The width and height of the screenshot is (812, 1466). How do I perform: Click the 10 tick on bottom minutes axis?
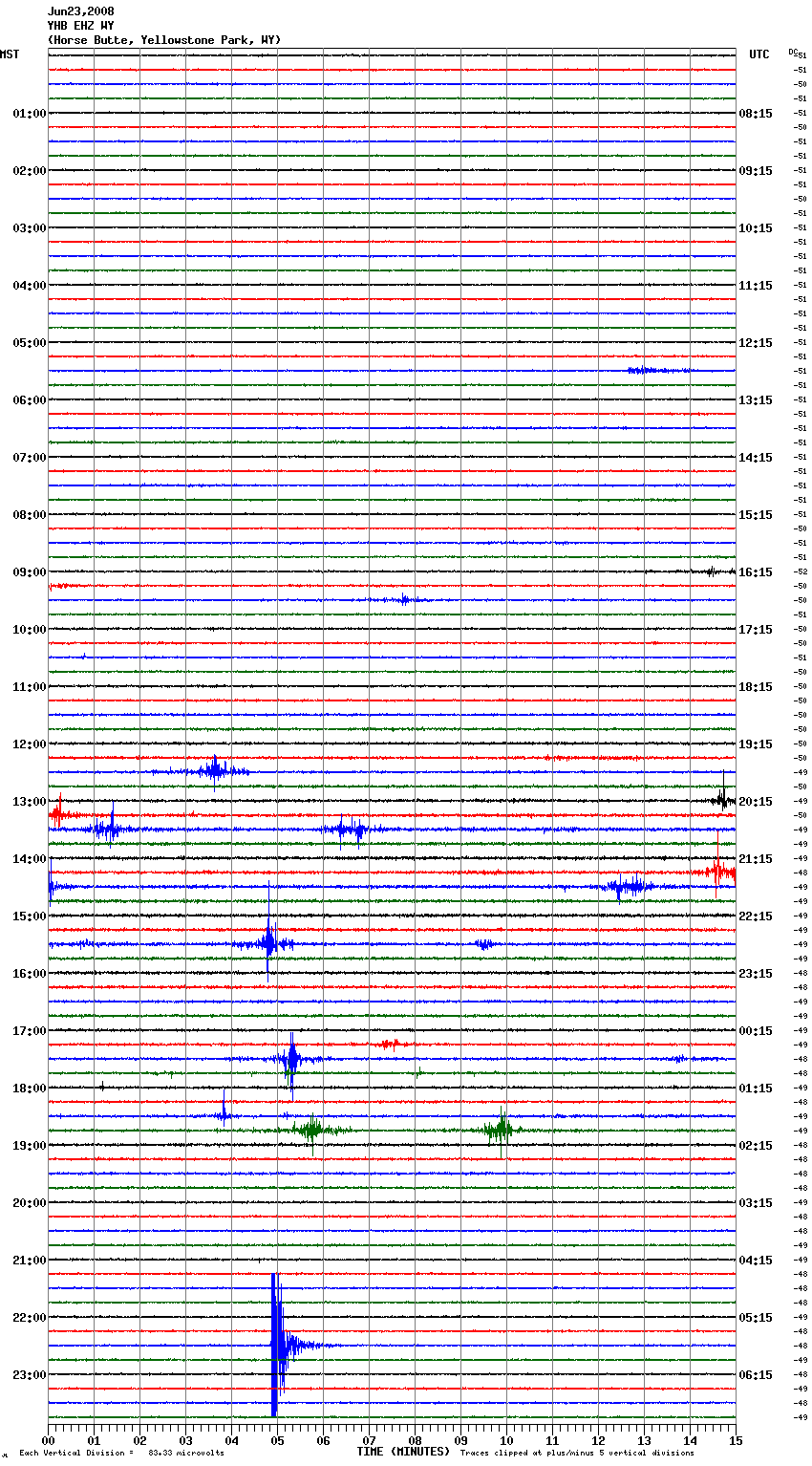[x=506, y=1440]
